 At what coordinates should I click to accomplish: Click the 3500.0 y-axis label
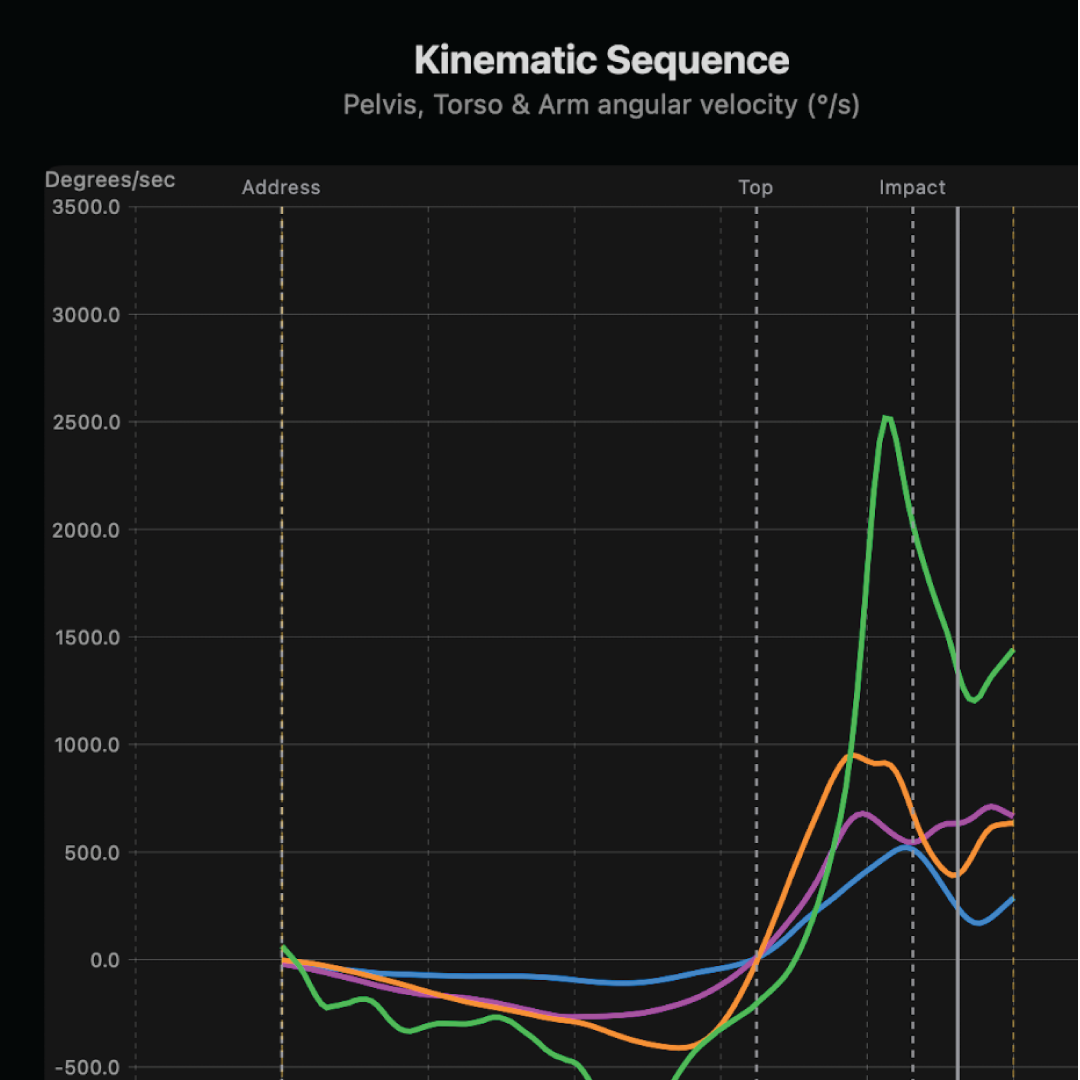point(85,207)
